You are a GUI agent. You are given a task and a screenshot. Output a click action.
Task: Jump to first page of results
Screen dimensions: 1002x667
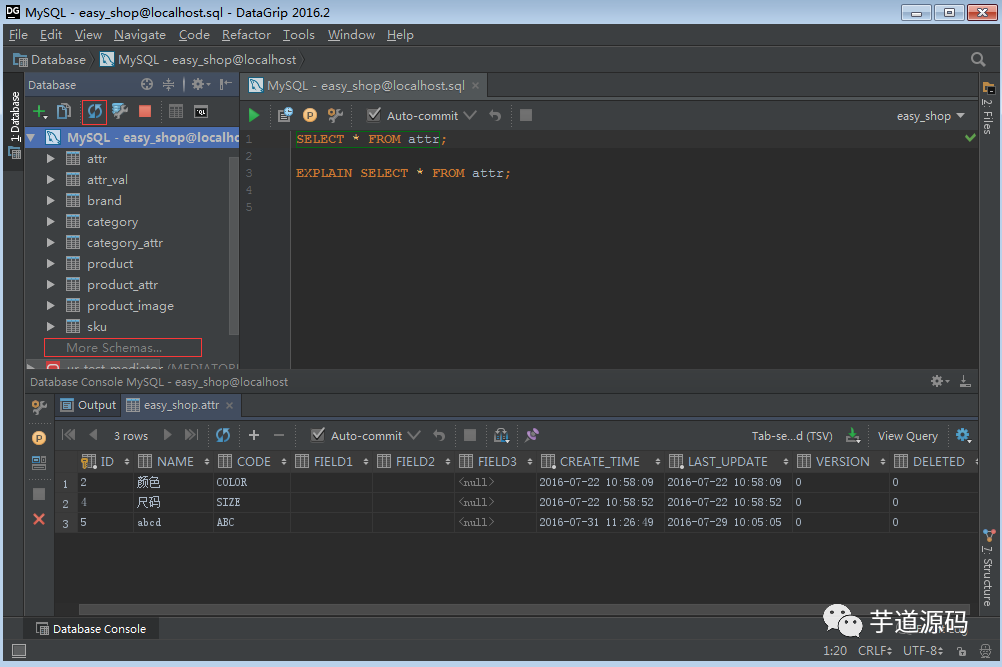pos(68,435)
